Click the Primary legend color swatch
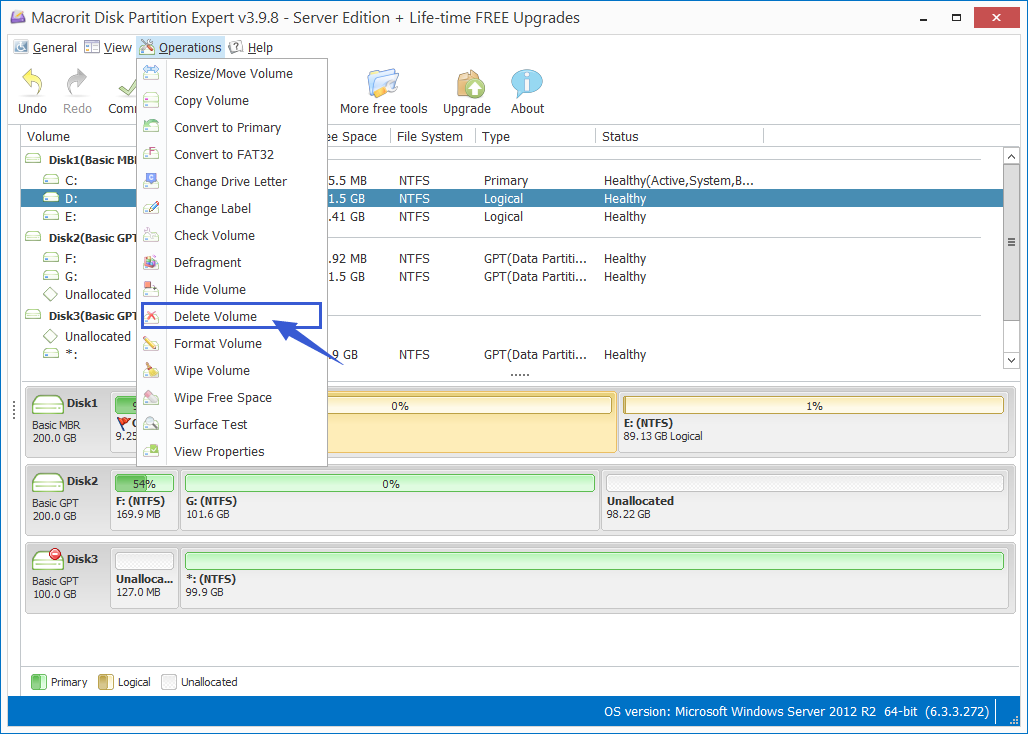Image resolution: width=1028 pixels, height=734 pixels. [39, 682]
